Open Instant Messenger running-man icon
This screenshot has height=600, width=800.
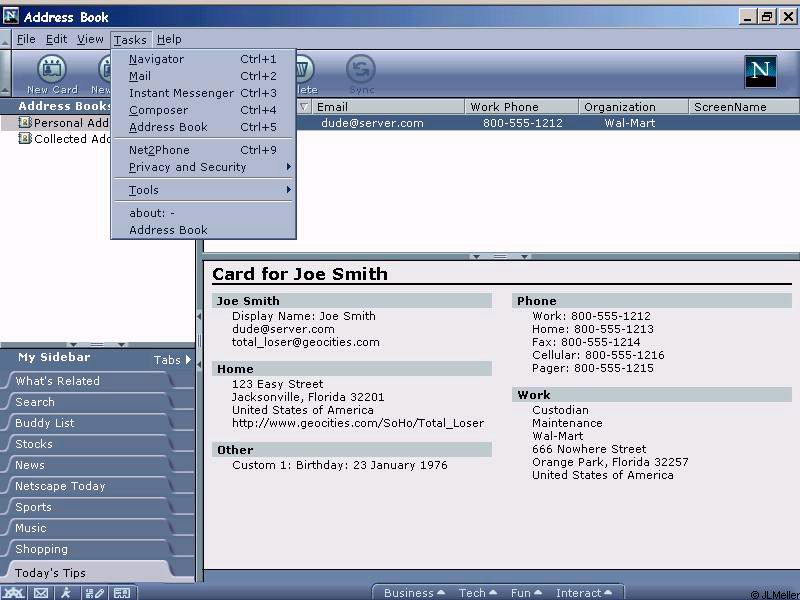[x=66, y=592]
